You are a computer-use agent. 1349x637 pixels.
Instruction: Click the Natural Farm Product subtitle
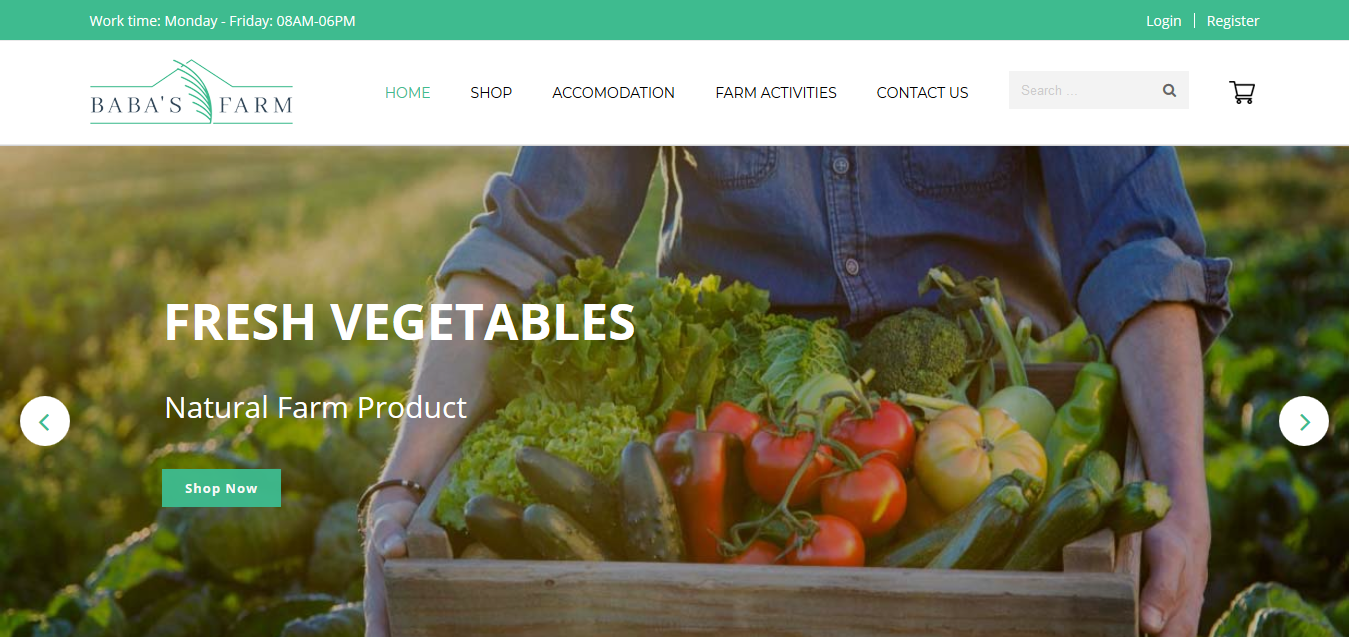tap(315, 407)
